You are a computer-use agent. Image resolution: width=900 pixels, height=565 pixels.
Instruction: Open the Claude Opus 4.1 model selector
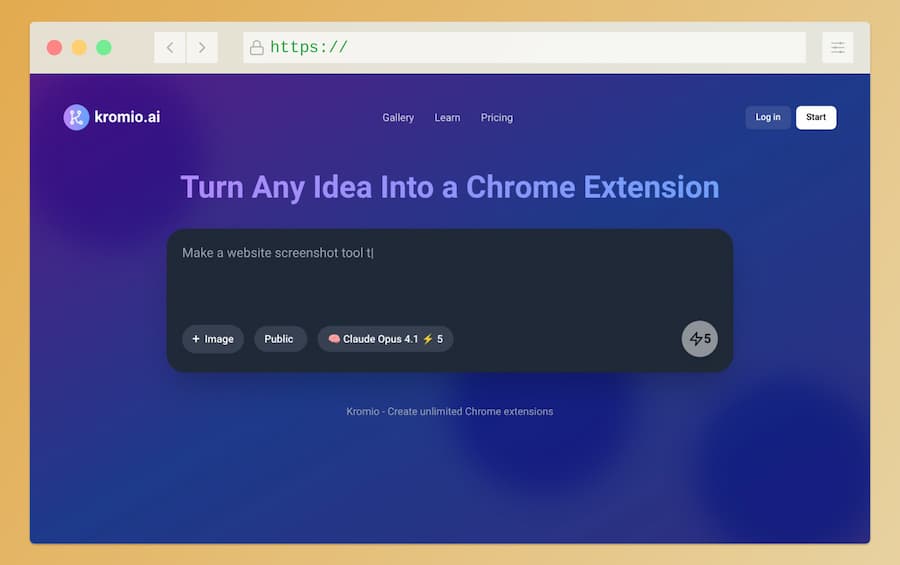pos(385,339)
